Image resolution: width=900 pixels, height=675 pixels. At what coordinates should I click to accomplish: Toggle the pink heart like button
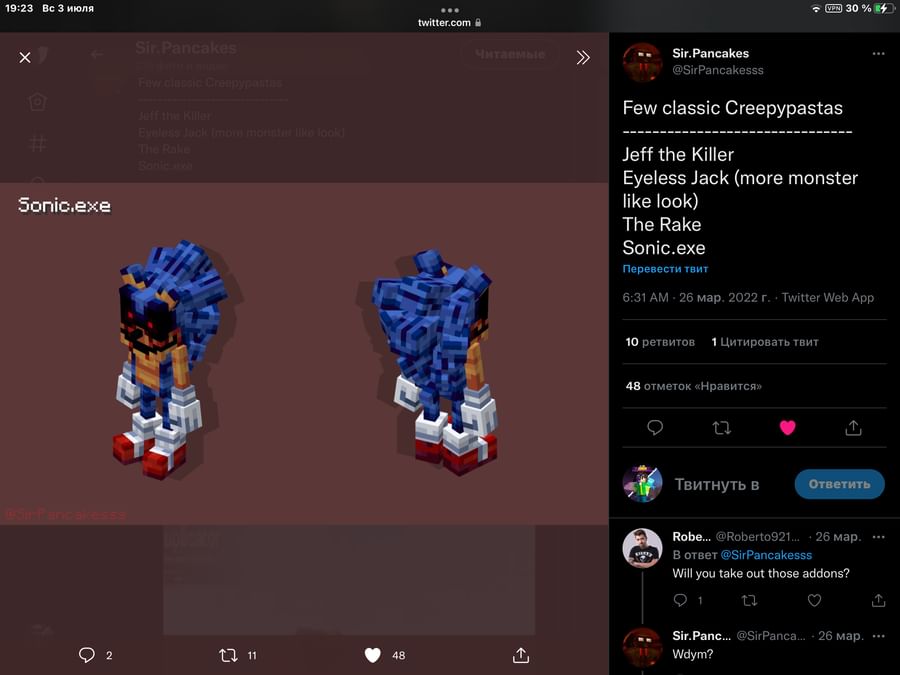788,428
